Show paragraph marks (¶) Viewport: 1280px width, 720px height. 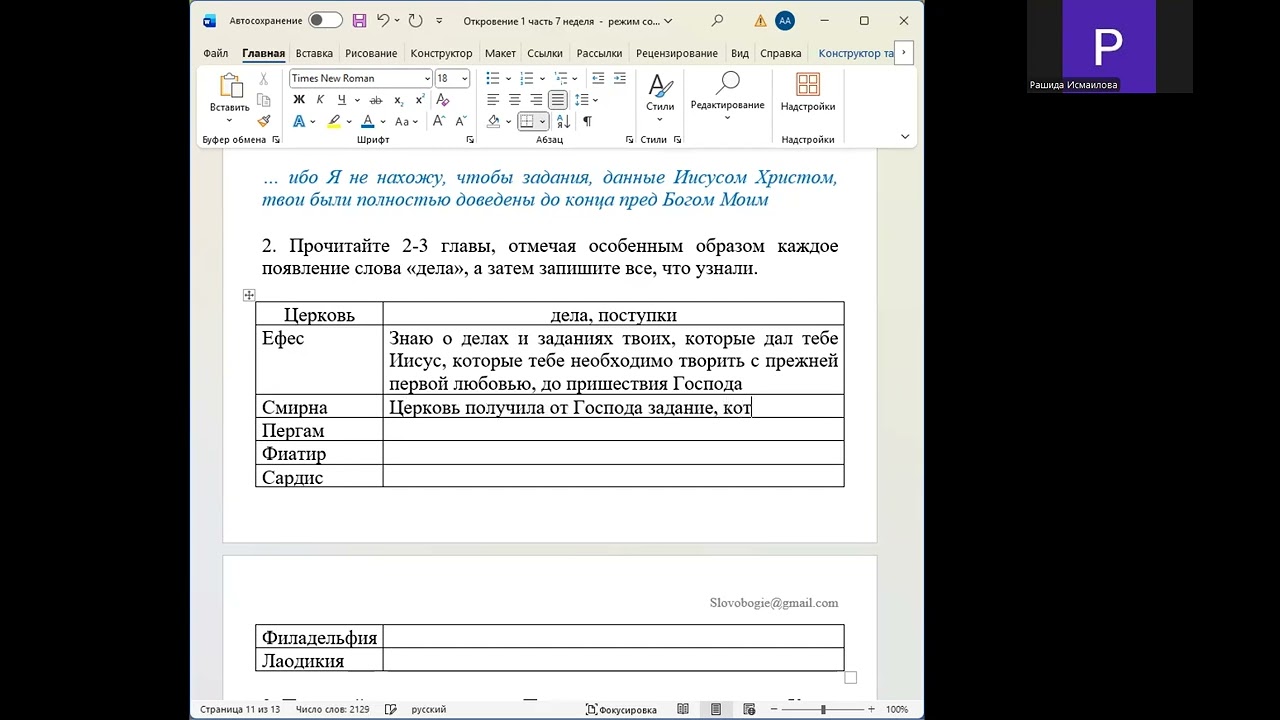pyautogui.click(x=587, y=121)
